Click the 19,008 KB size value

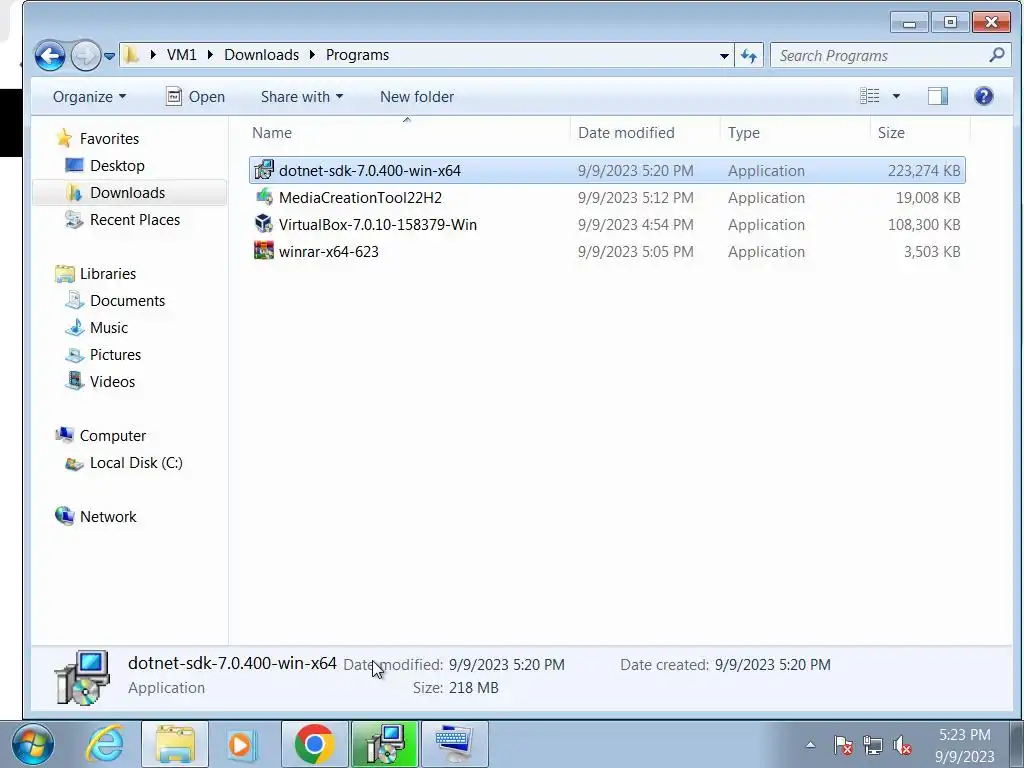(928, 197)
